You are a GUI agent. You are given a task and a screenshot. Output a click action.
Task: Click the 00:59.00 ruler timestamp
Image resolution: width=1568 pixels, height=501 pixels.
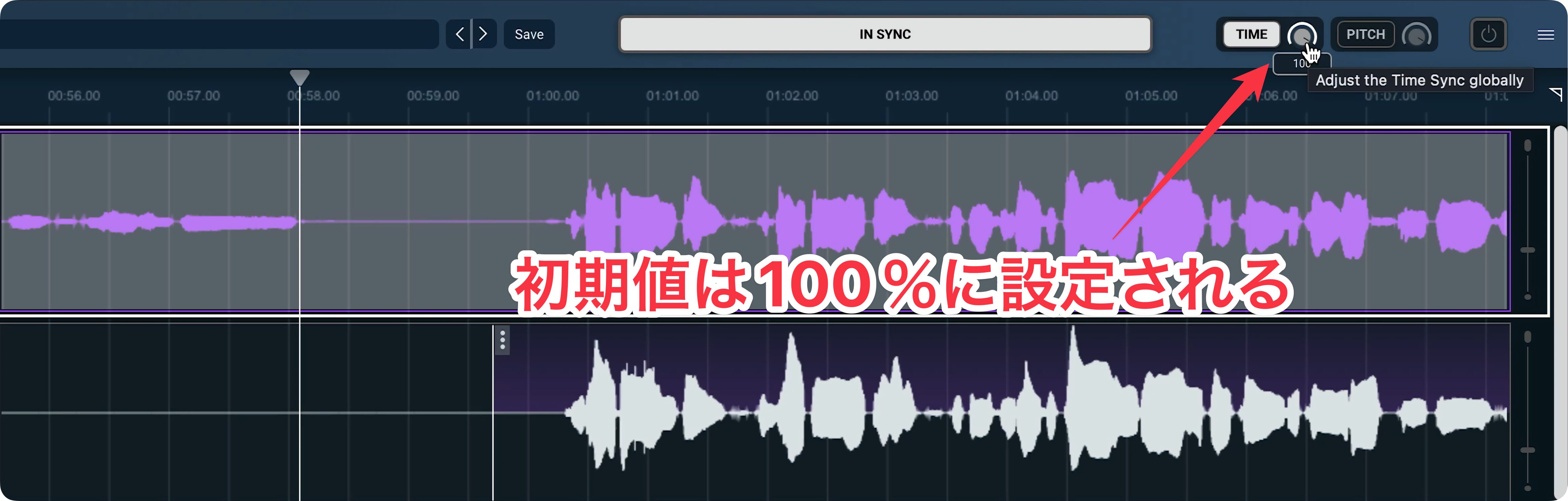(x=433, y=96)
